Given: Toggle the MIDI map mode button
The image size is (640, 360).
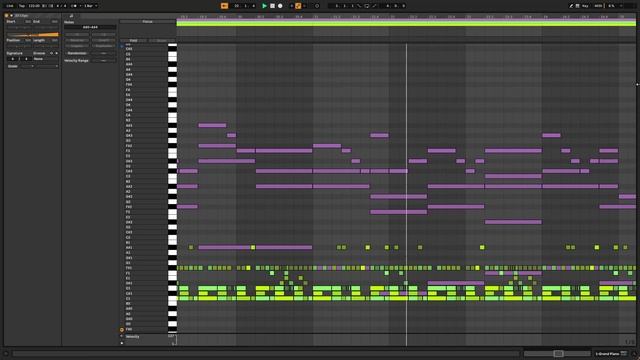Looking at the screenshot, I should tap(598, 6).
